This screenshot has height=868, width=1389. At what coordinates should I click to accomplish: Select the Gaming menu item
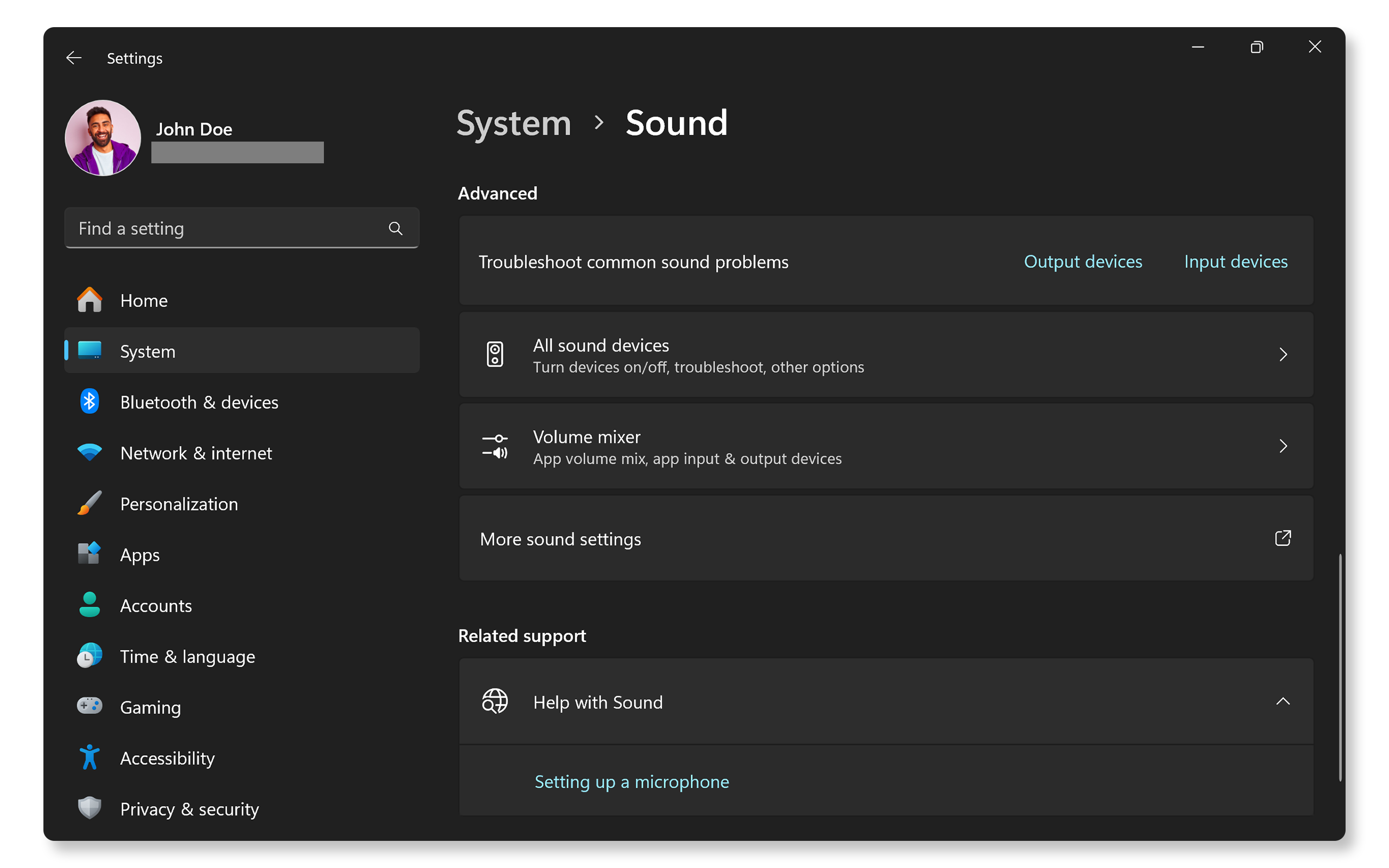pyautogui.click(x=149, y=707)
